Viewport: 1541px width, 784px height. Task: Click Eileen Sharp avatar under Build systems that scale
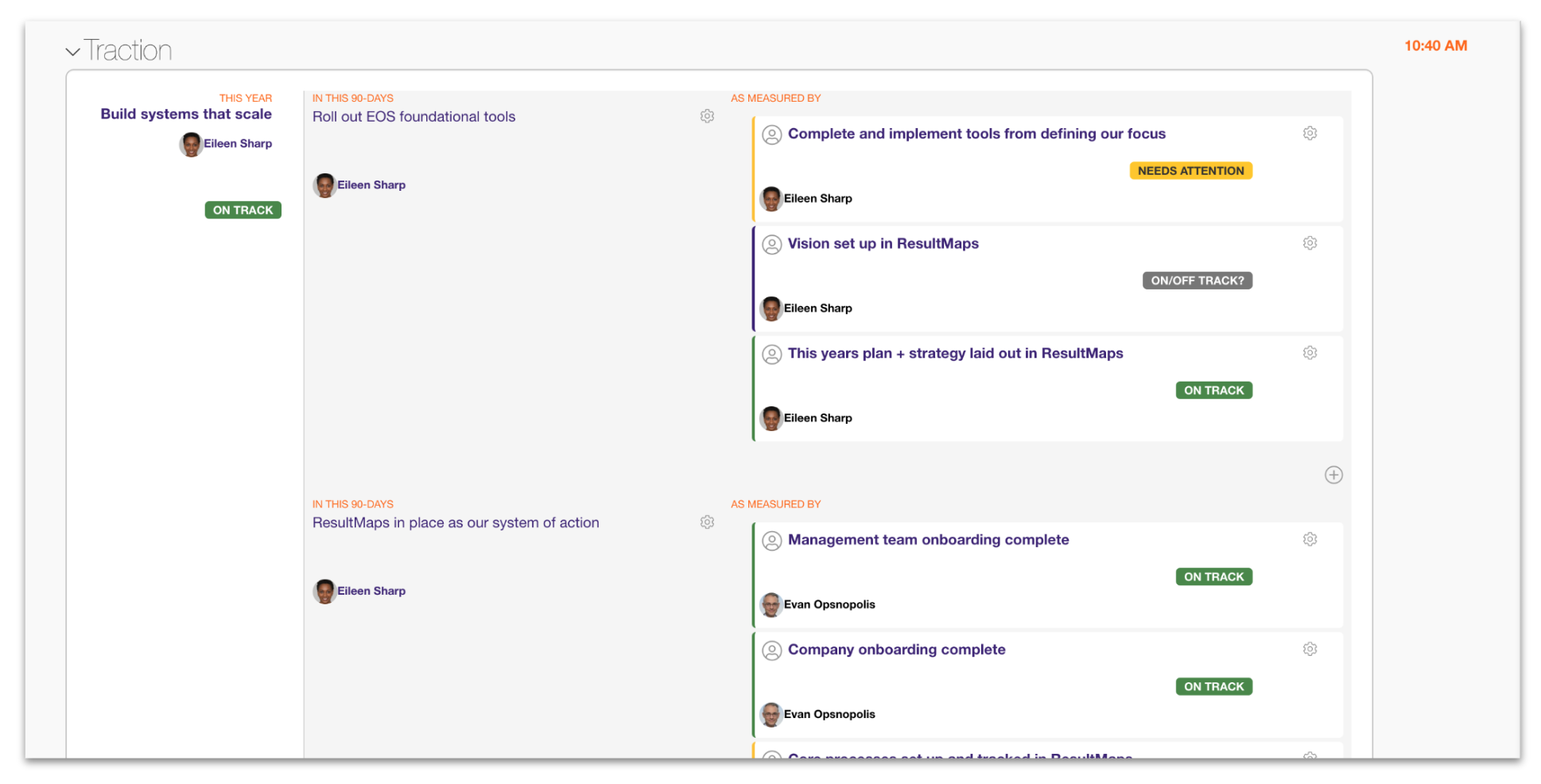coord(191,144)
